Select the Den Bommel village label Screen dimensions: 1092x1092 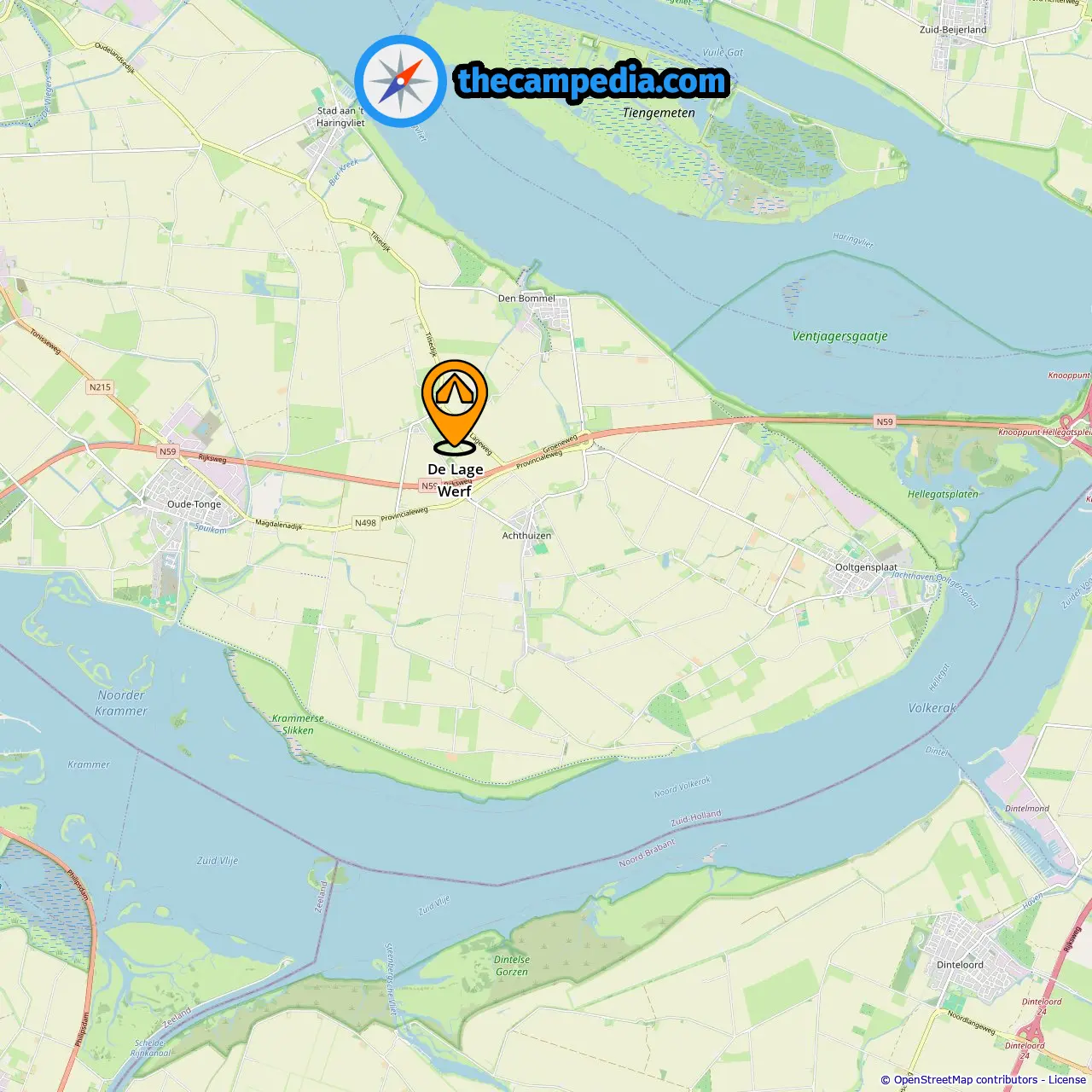(526, 299)
